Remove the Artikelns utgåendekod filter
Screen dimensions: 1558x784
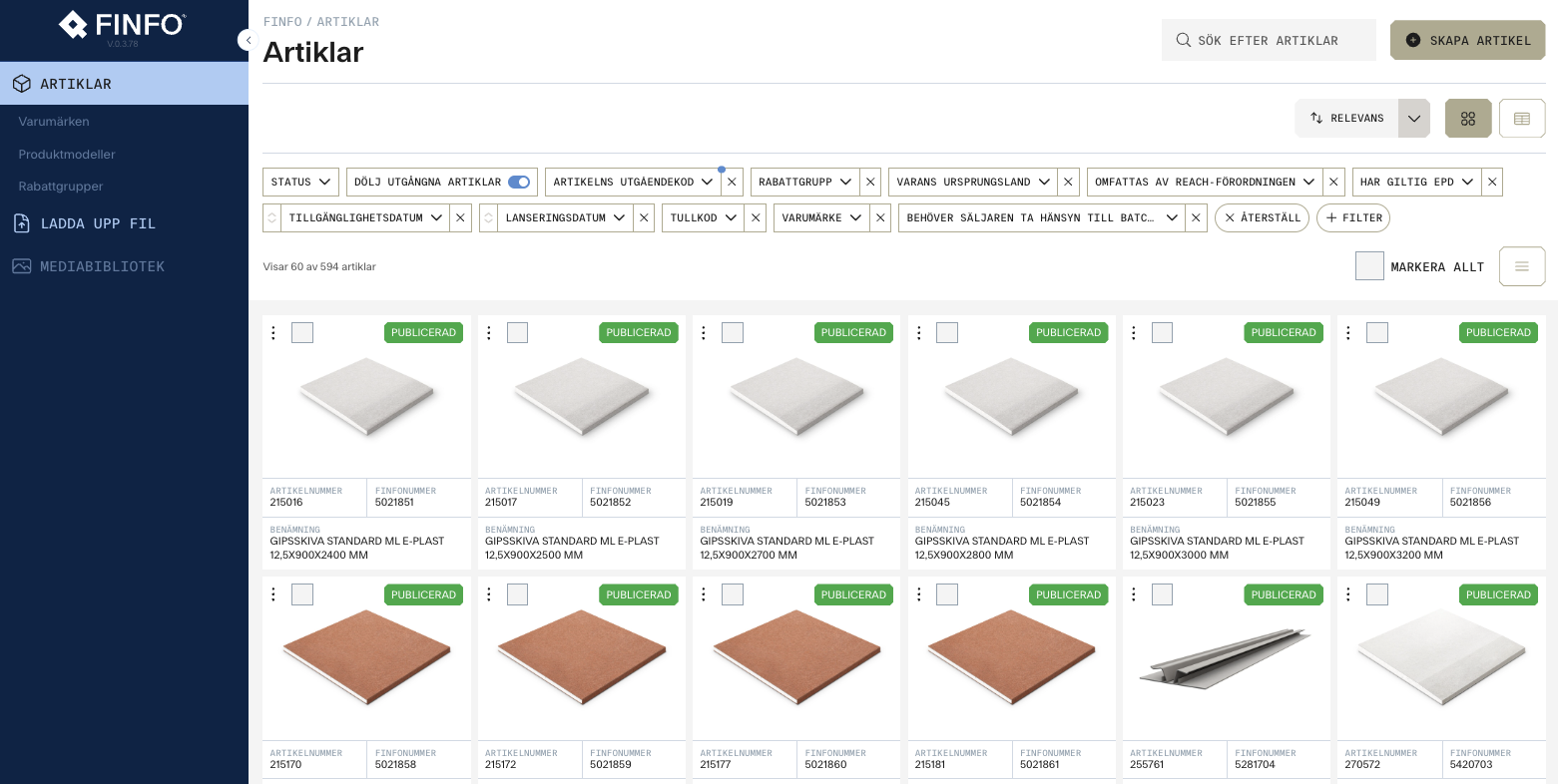click(732, 182)
